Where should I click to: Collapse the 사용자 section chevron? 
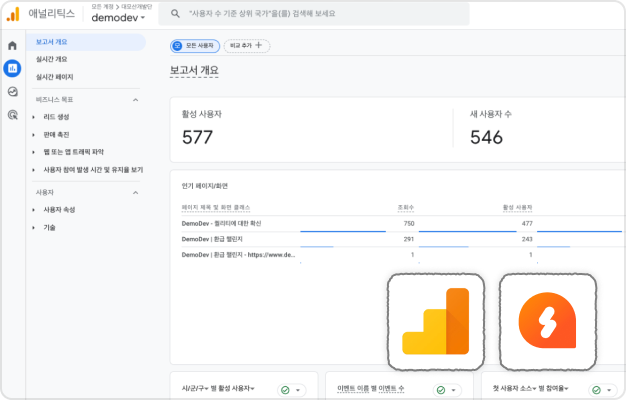(x=135, y=193)
